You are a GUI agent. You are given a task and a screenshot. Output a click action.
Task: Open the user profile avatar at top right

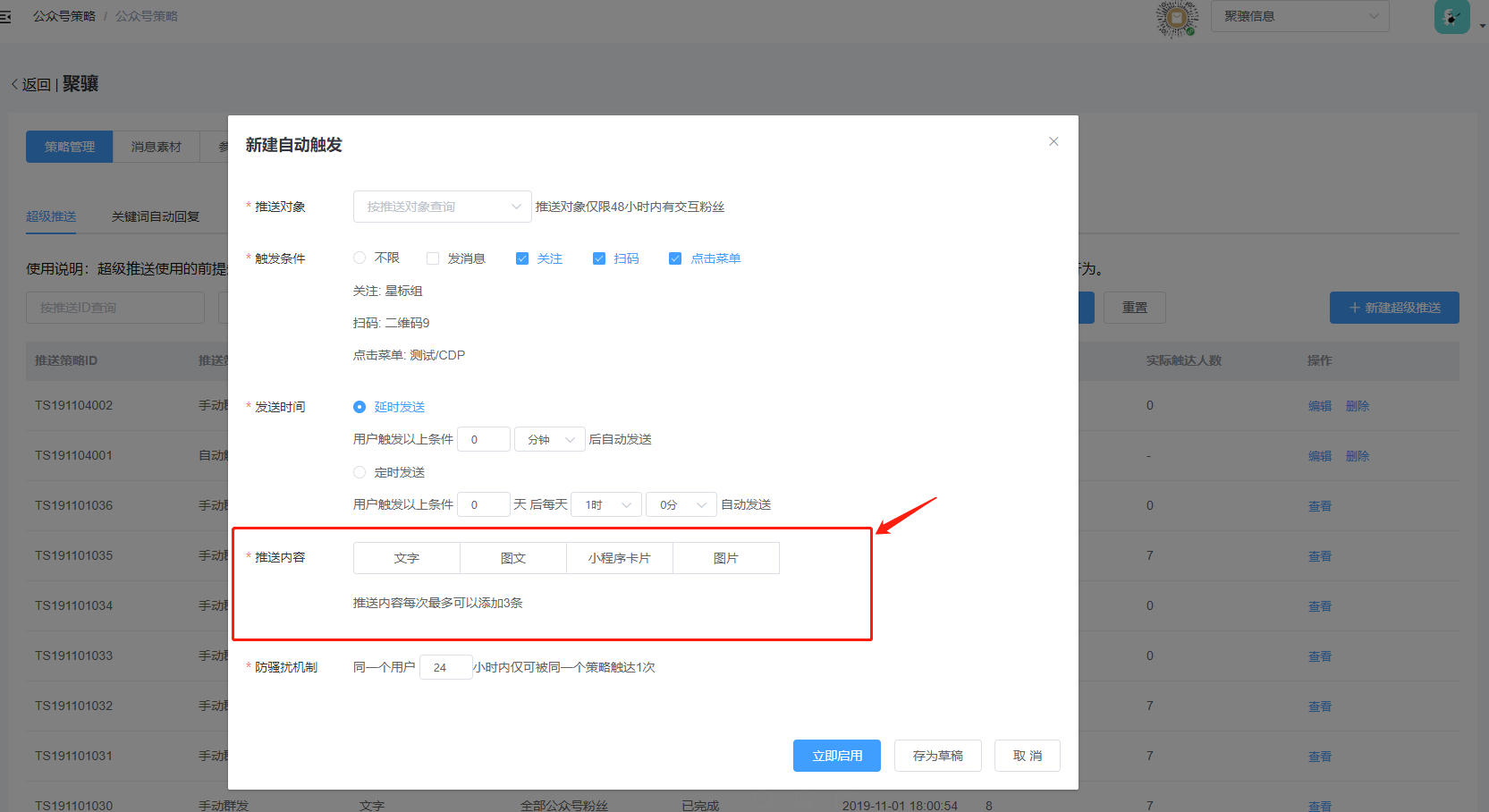1451,17
